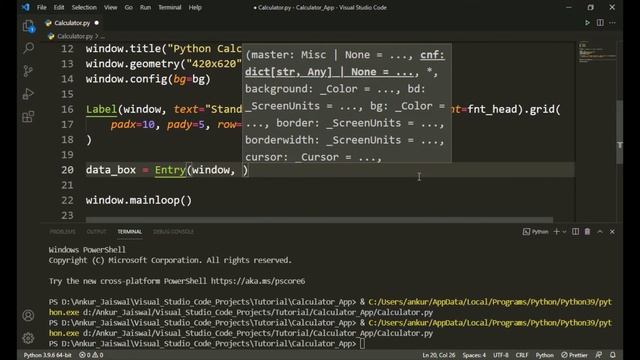
Task: Open the new terminal launch profile dropdown
Action: (x=564, y=232)
